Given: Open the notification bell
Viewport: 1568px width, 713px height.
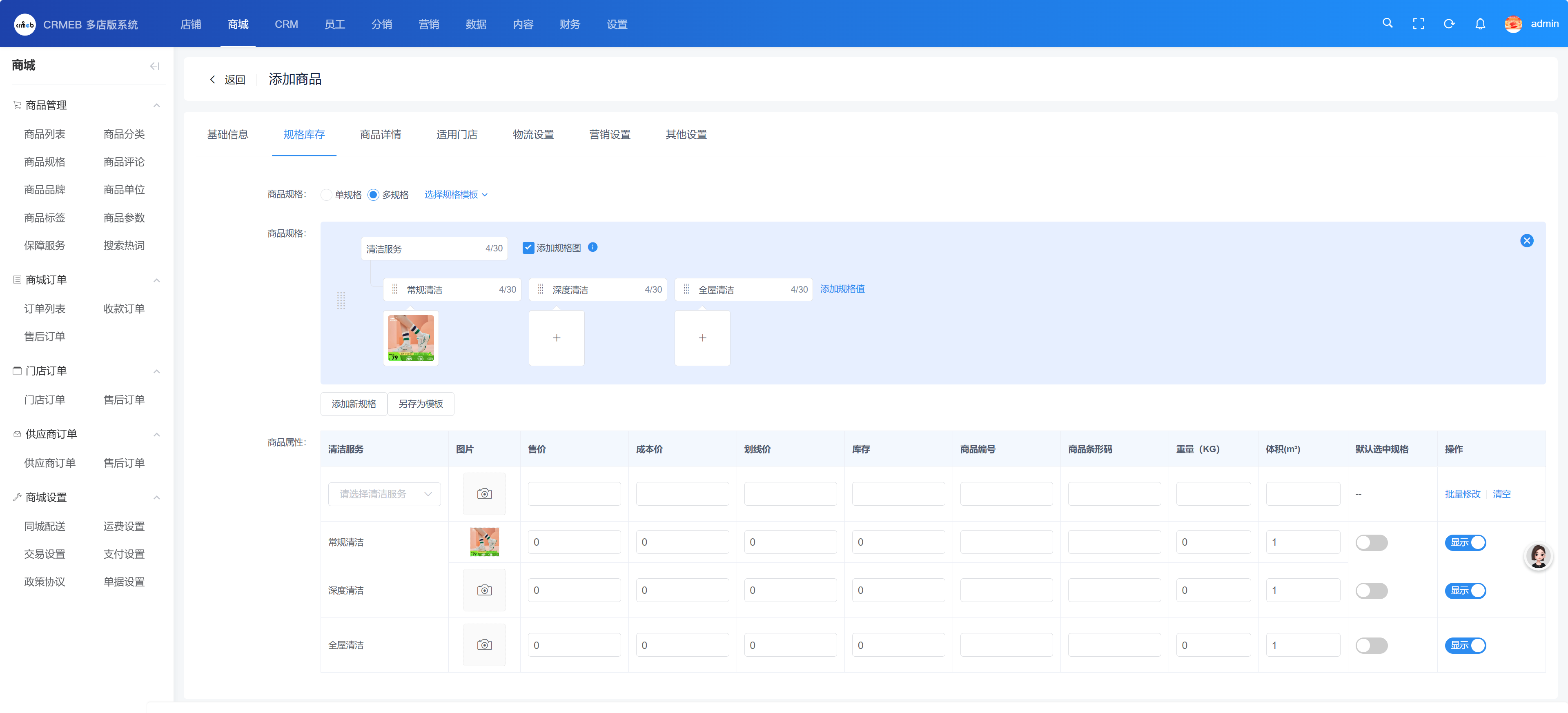Looking at the screenshot, I should tap(1480, 24).
